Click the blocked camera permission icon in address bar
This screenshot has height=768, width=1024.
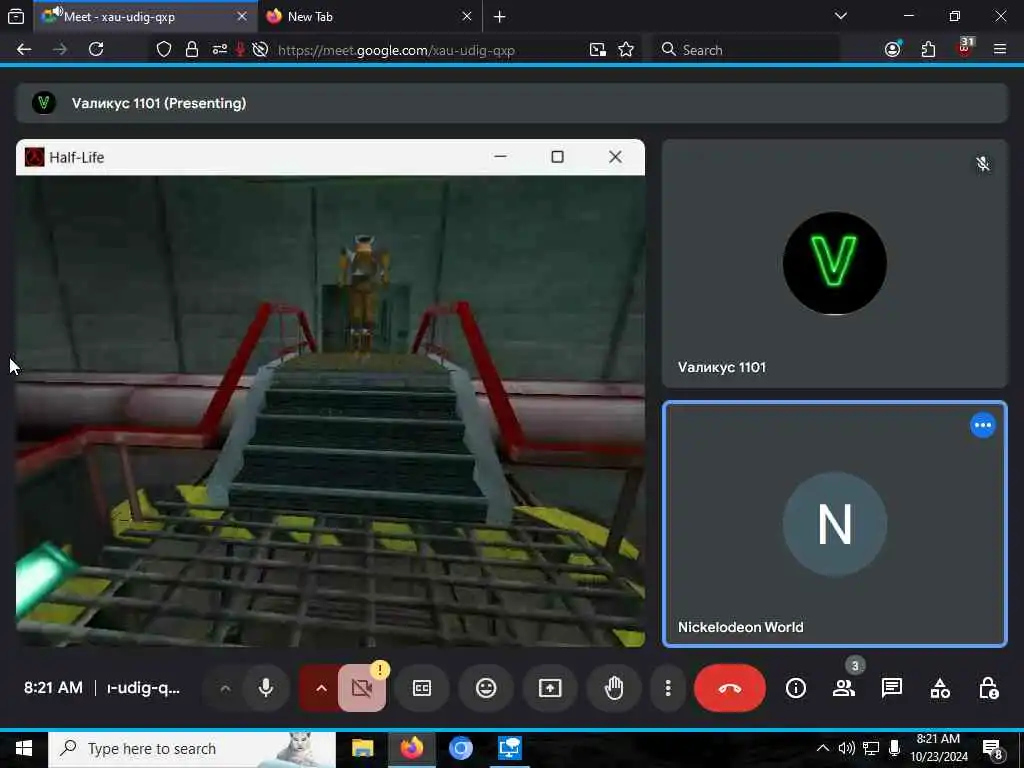click(260, 50)
